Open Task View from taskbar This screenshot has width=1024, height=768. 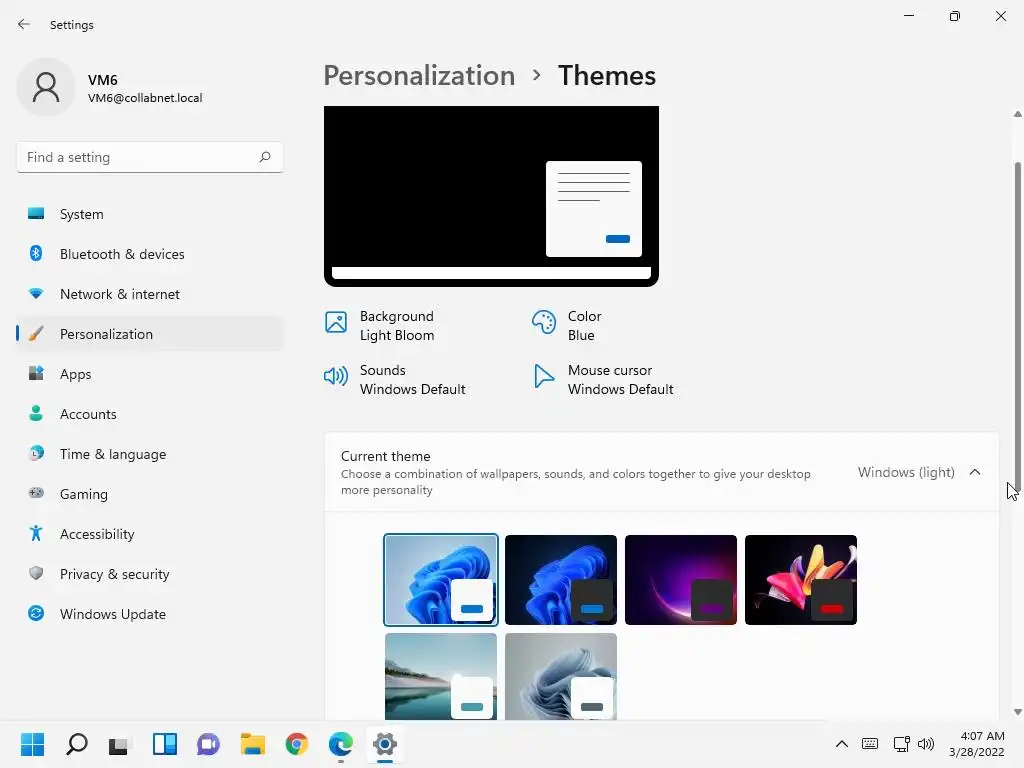pos(119,744)
